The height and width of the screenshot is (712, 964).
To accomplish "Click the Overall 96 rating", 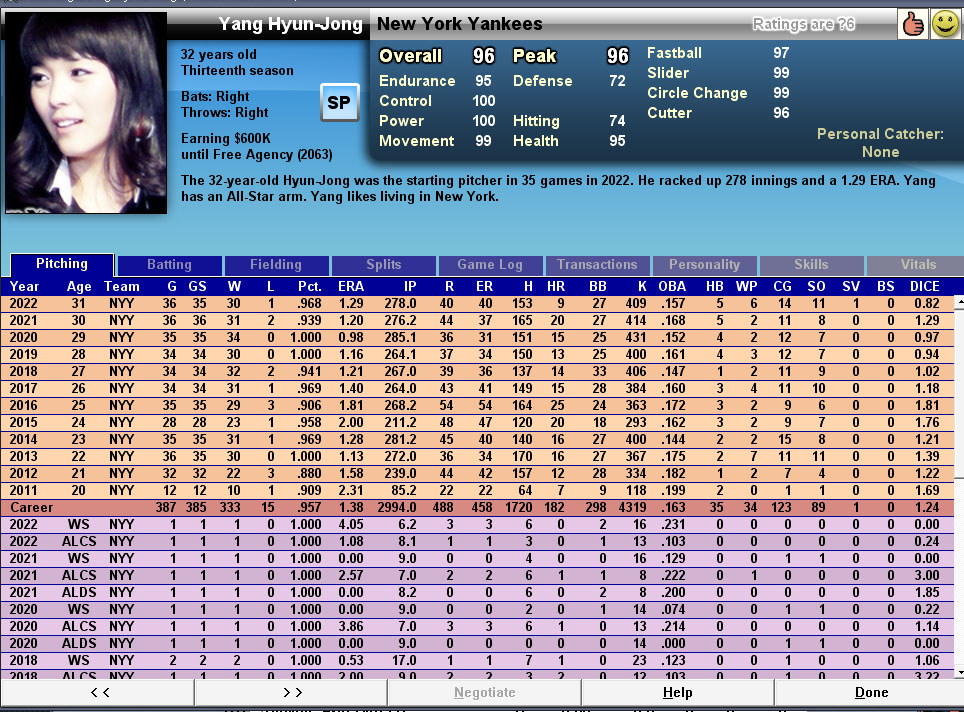I will pos(437,56).
